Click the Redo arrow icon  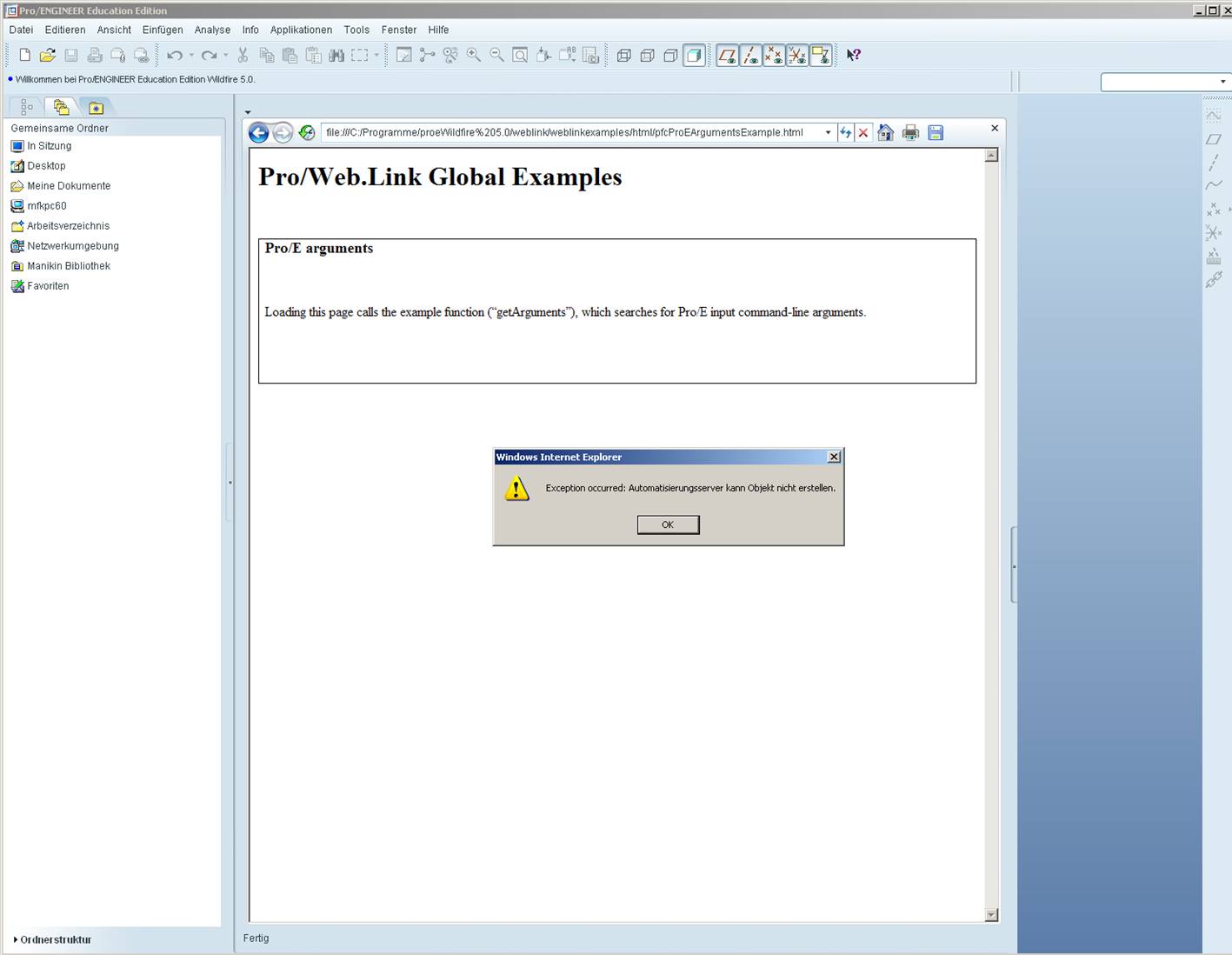[x=209, y=55]
